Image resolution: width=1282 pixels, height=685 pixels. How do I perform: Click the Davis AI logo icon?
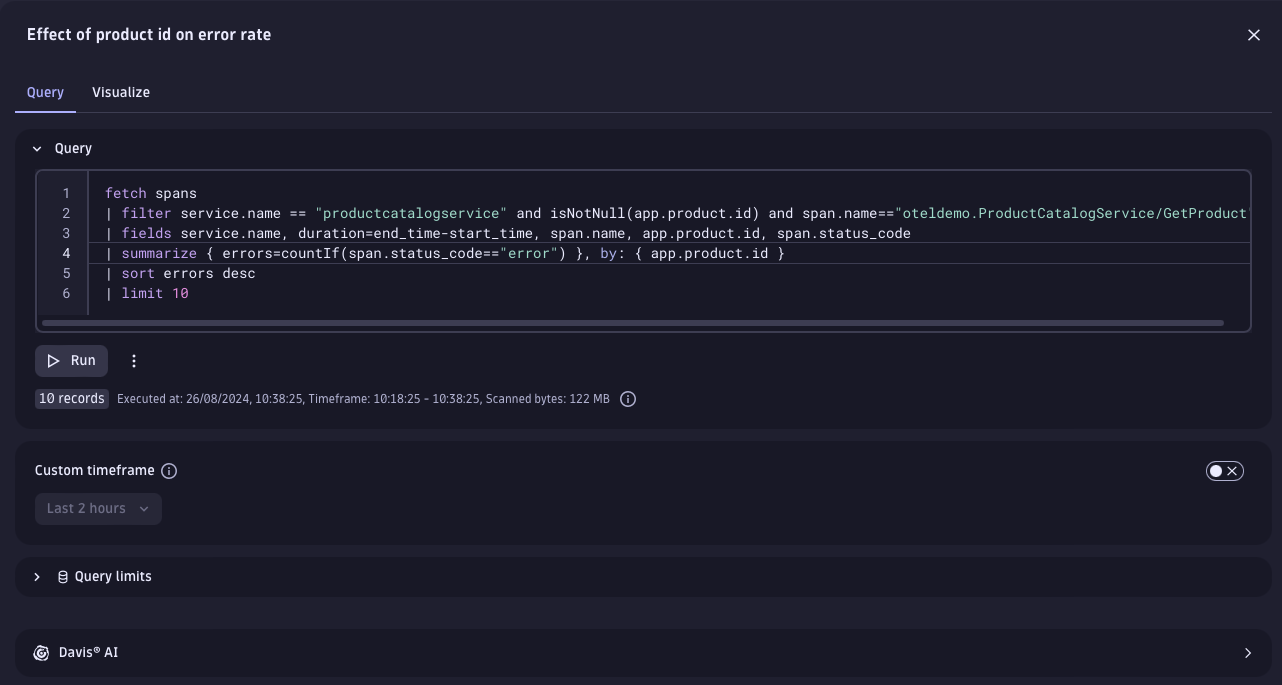[41, 652]
